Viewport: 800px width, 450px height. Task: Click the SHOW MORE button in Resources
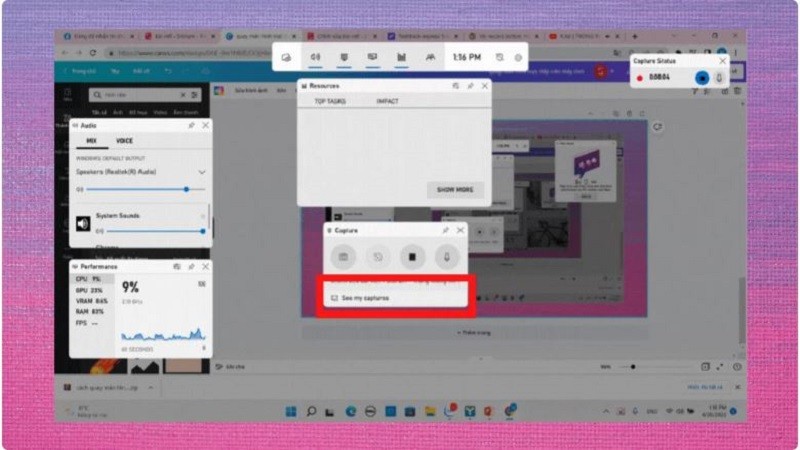pos(455,190)
